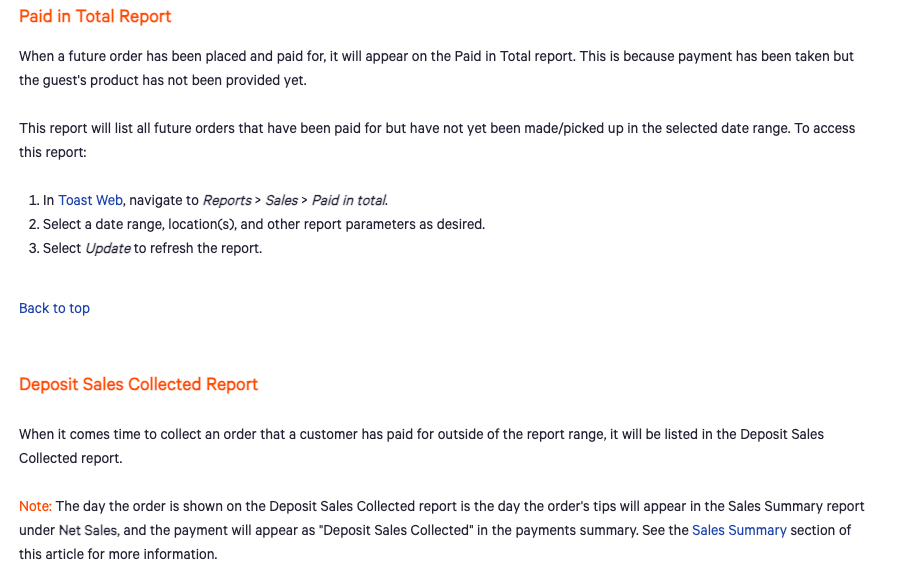Click 'this article for more information' text
Screen dimensions: 898x576
[118, 554]
